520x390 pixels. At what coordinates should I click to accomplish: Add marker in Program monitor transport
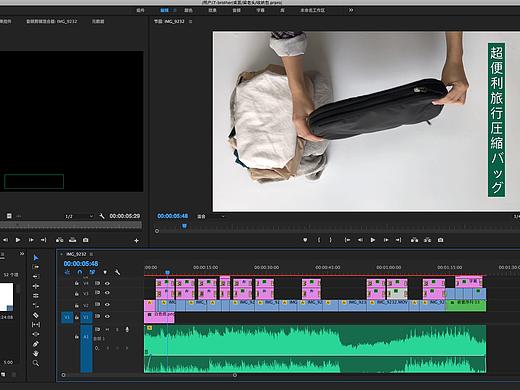coord(305,240)
